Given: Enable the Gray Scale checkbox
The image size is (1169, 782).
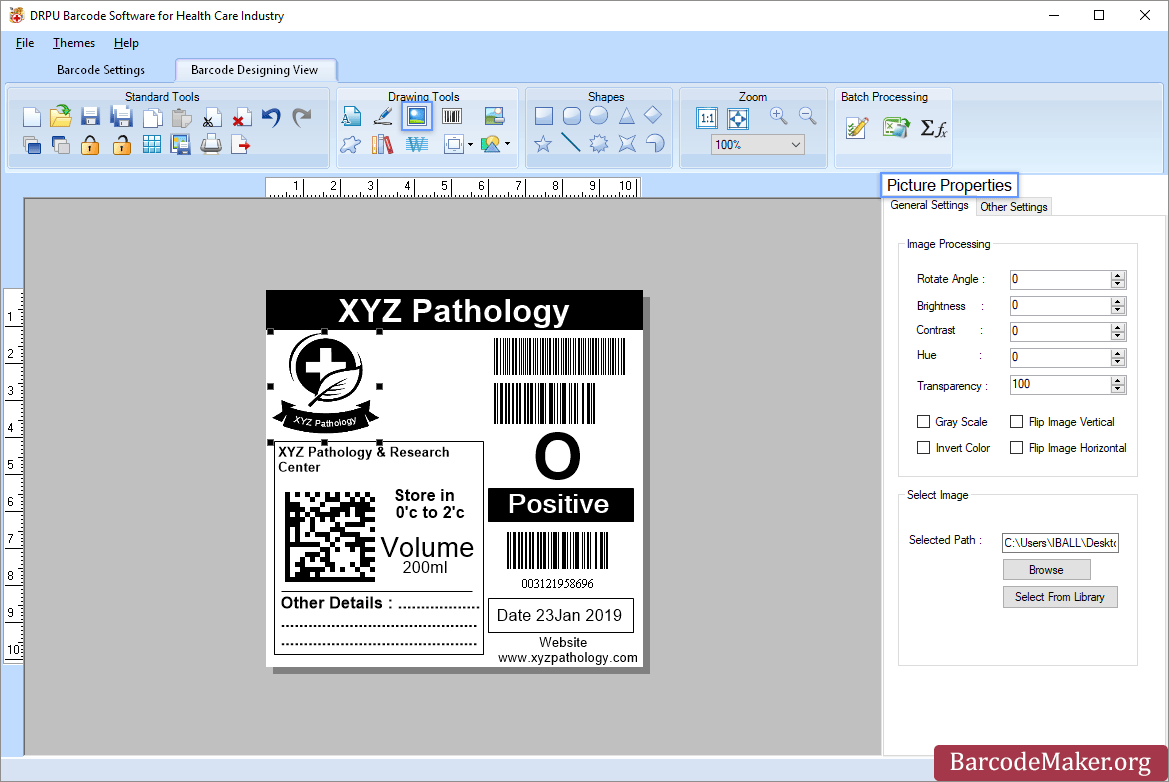Looking at the screenshot, I should click(923, 421).
